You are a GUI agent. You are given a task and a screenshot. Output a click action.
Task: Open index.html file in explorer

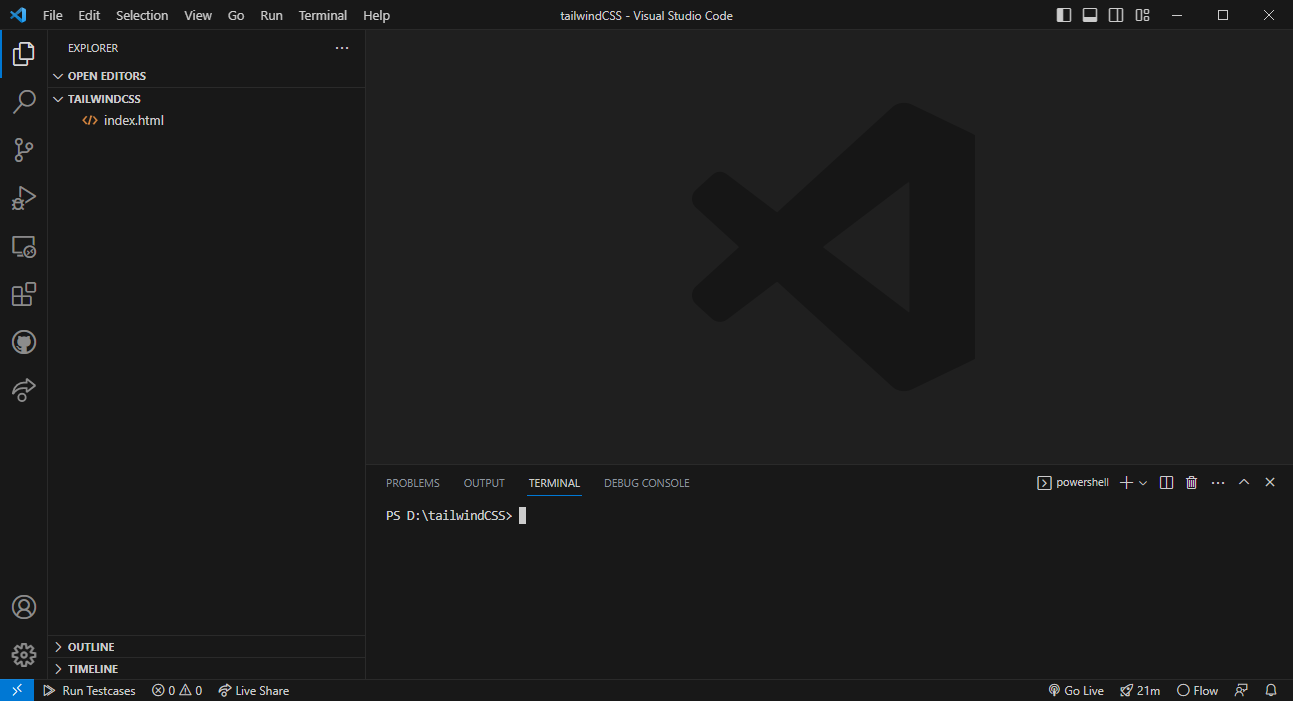(133, 120)
